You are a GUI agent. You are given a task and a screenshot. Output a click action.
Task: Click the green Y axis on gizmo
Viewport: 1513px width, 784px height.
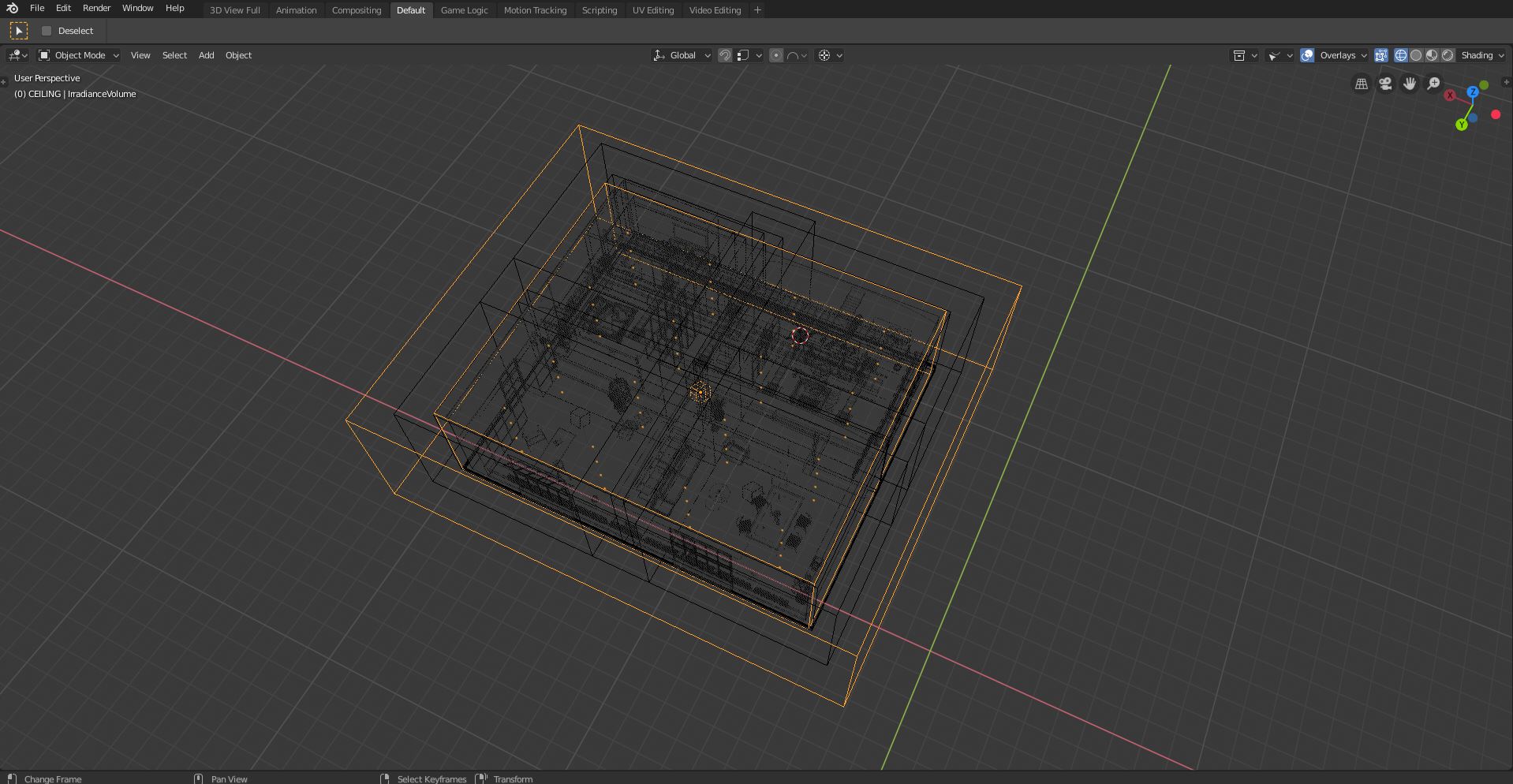[1462, 125]
